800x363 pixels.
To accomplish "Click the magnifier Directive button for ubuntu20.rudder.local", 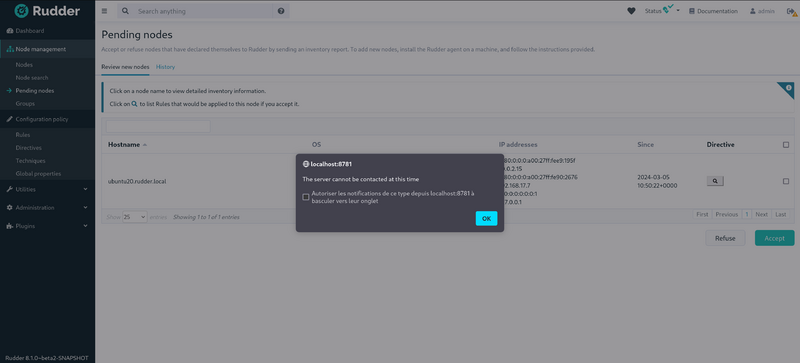I will point(715,181).
